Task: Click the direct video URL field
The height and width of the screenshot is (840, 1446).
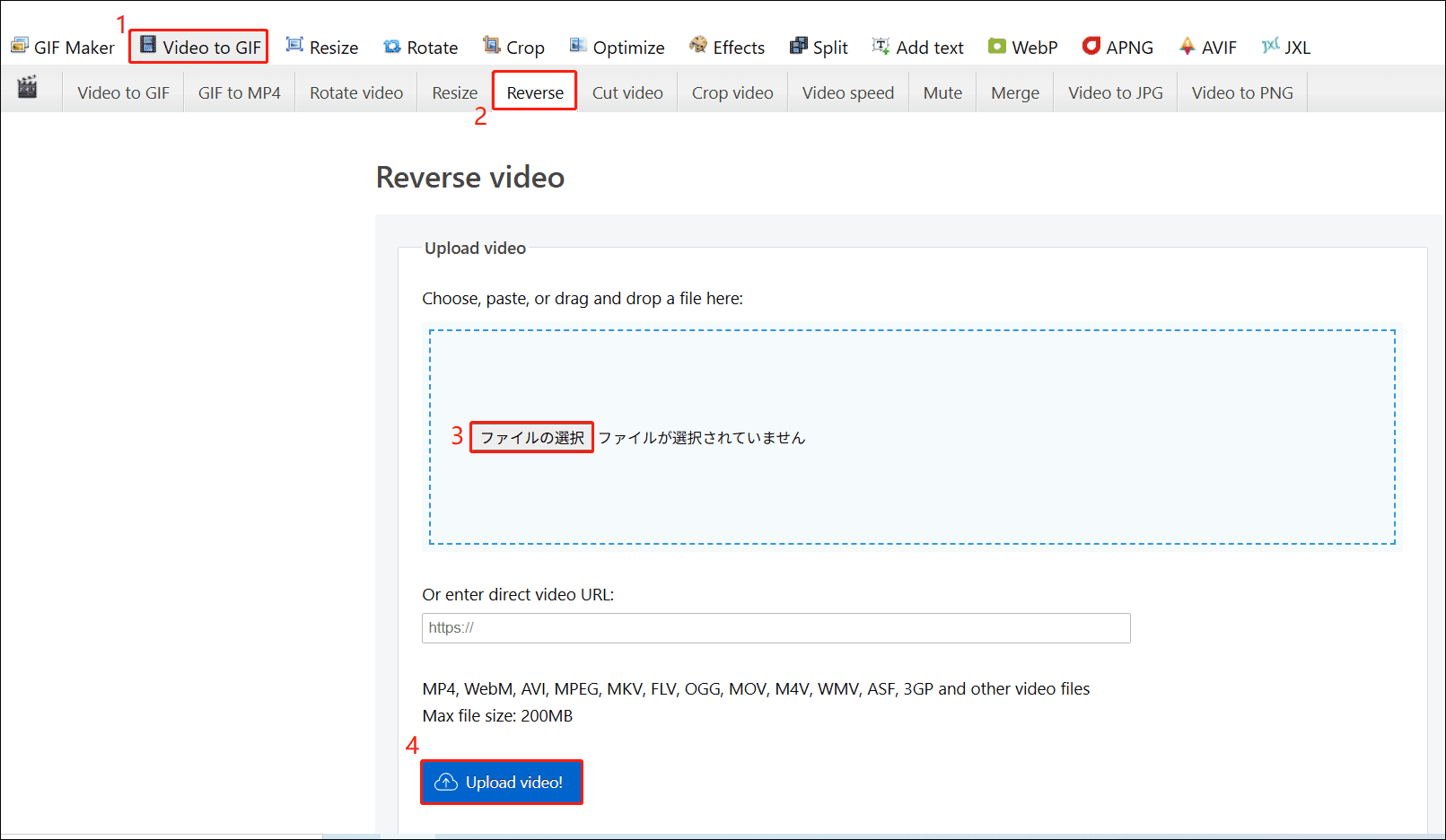Action: click(x=776, y=627)
